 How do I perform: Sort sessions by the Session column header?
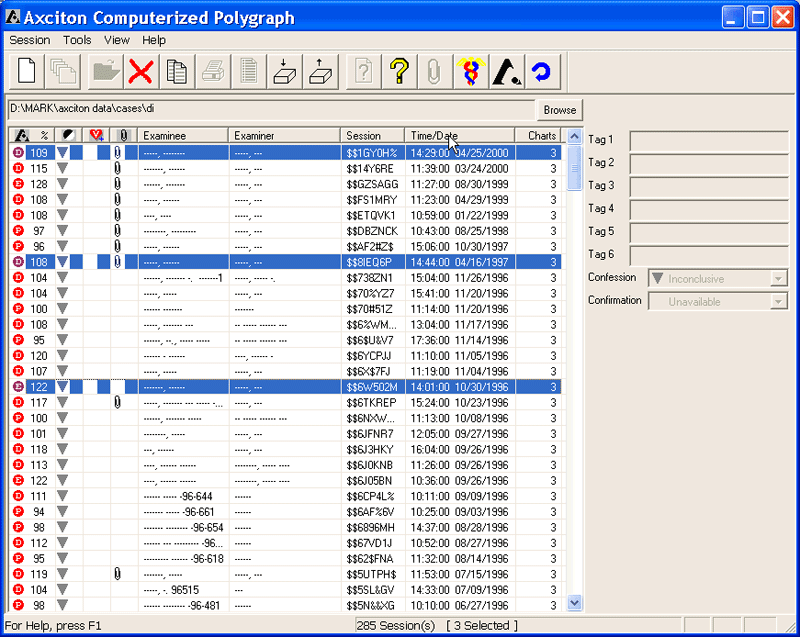pos(372,135)
